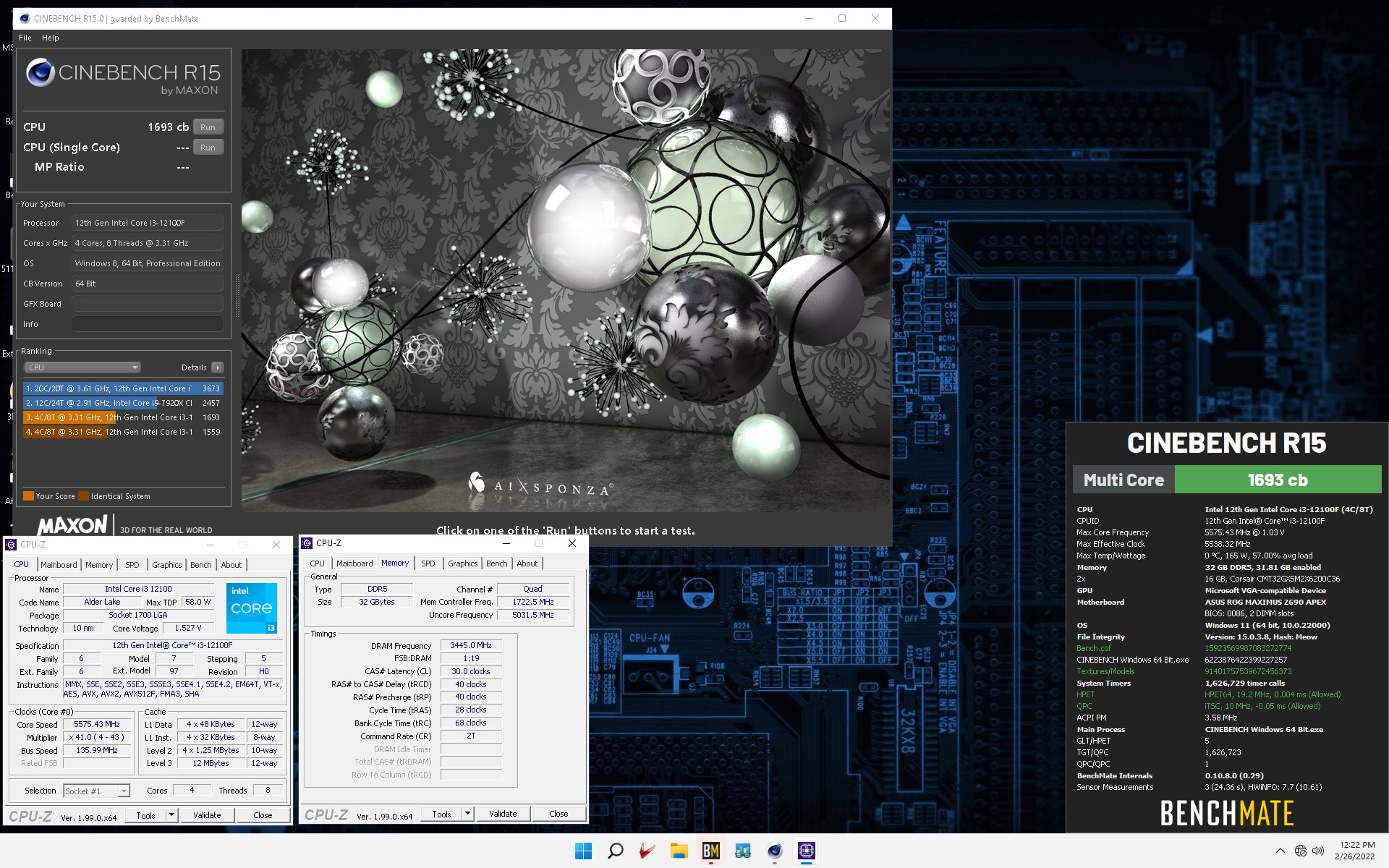Click the GFX Board field
Screen dimensions: 1389x868
click(x=147, y=304)
